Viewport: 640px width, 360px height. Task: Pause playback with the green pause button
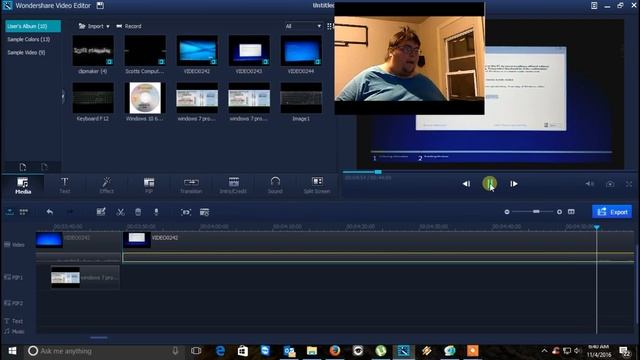click(489, 184)
